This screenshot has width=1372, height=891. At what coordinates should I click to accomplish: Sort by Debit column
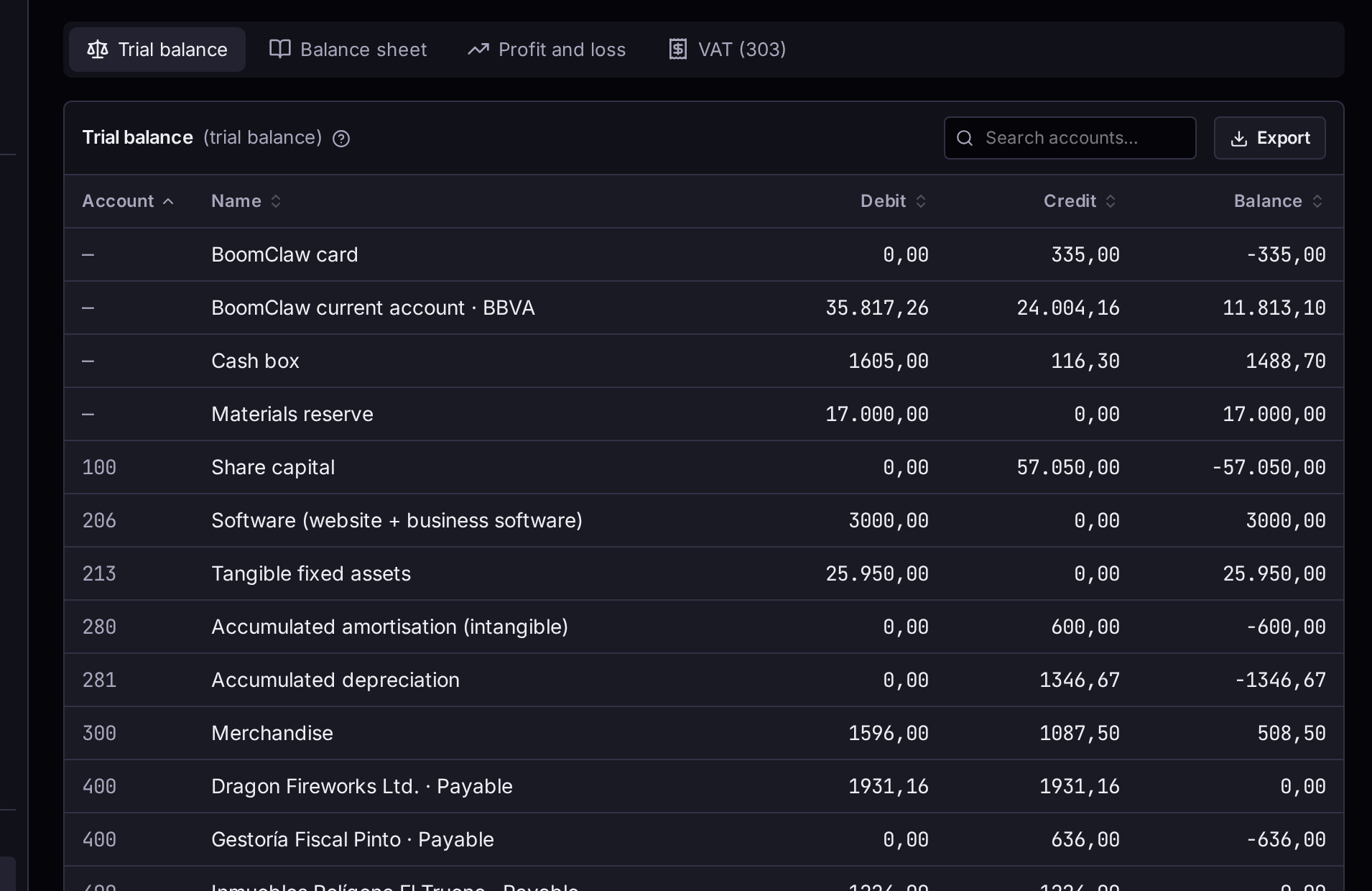894,201
